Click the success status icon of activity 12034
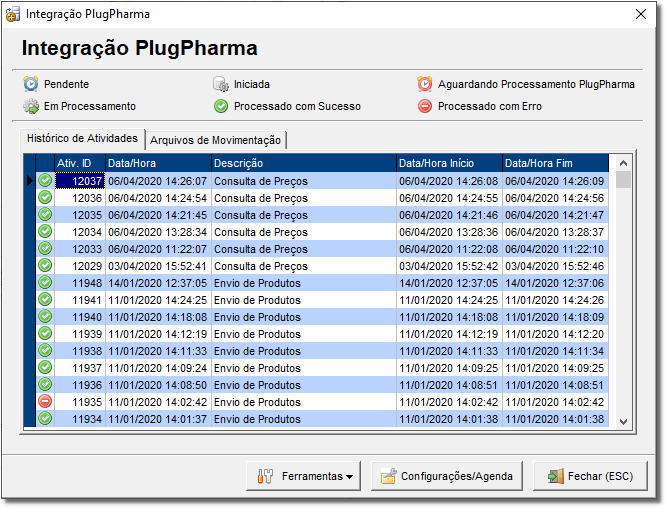This screenshot has width=666, height=508. point(45,231)
